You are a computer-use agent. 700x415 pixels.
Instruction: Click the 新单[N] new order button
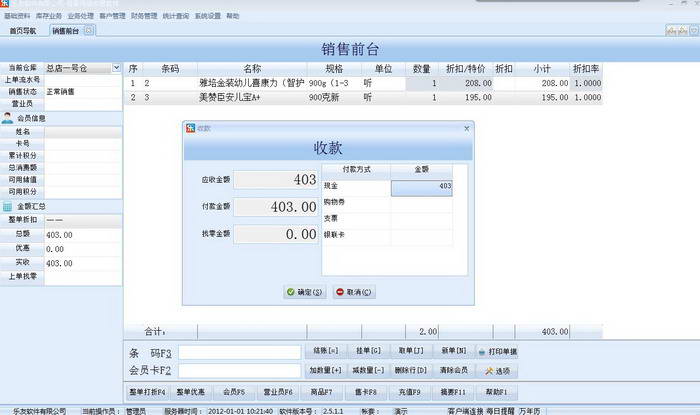454,351
